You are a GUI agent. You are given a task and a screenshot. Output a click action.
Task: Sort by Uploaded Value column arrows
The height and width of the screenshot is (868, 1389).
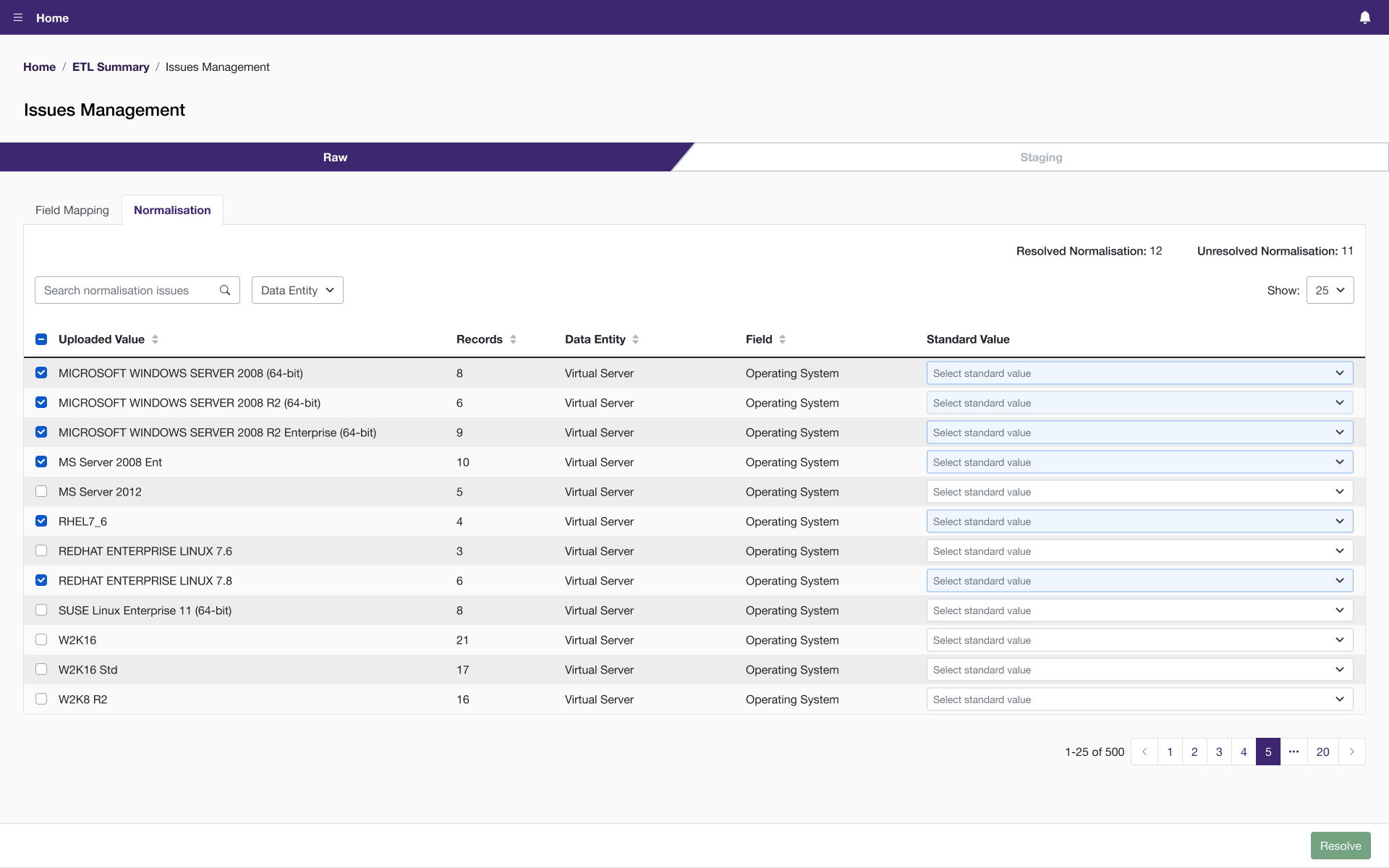point(155,339)
